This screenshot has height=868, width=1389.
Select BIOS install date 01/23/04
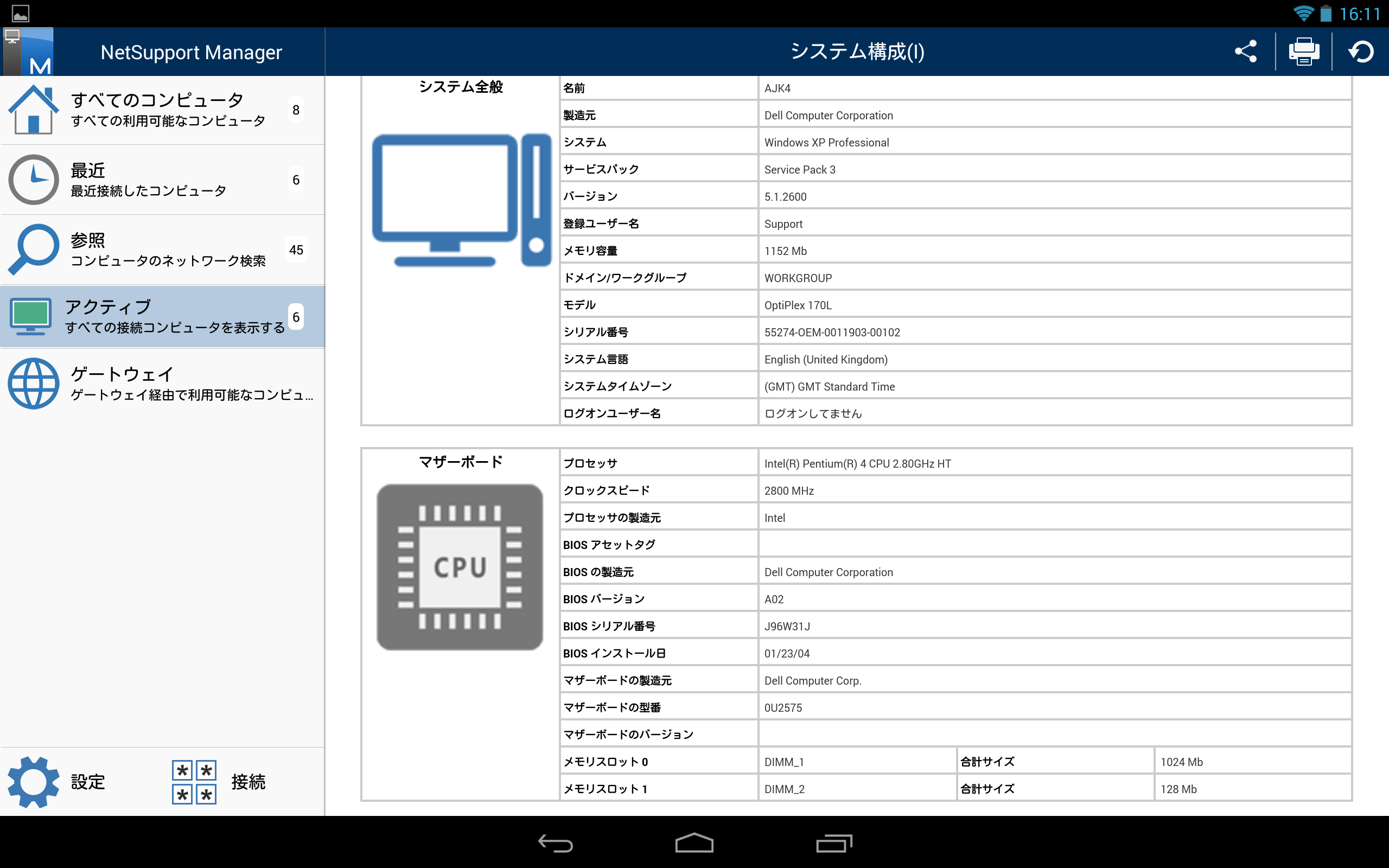pos(787,654)
